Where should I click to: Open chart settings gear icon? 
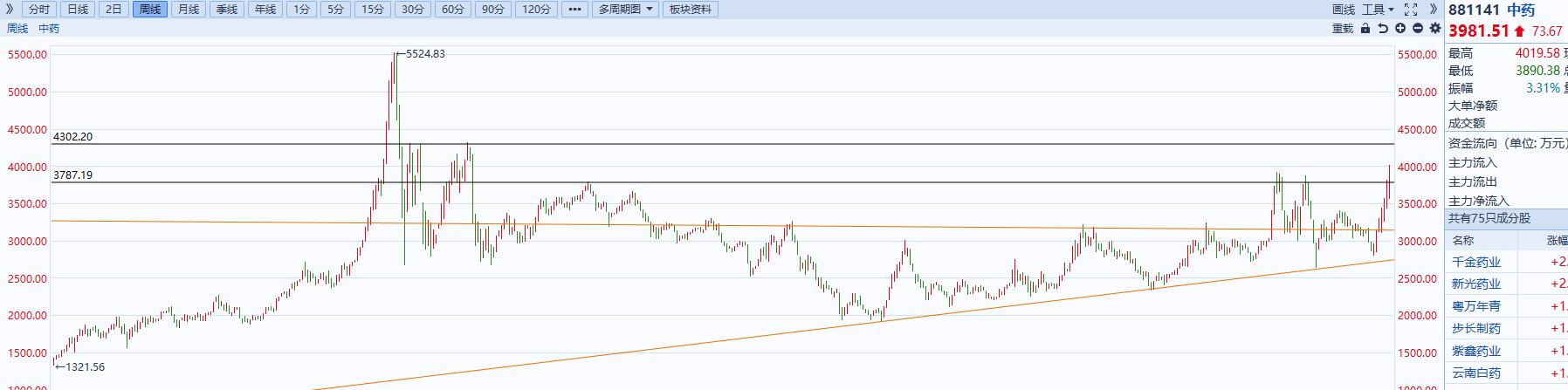click(x=1435, y=29)
